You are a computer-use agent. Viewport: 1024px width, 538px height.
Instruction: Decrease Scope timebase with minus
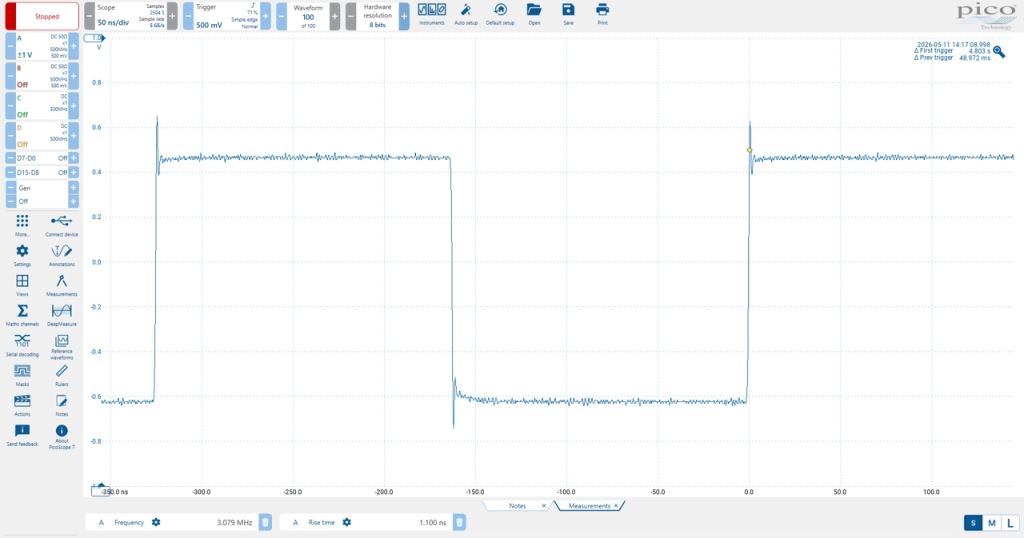point(89,16)
